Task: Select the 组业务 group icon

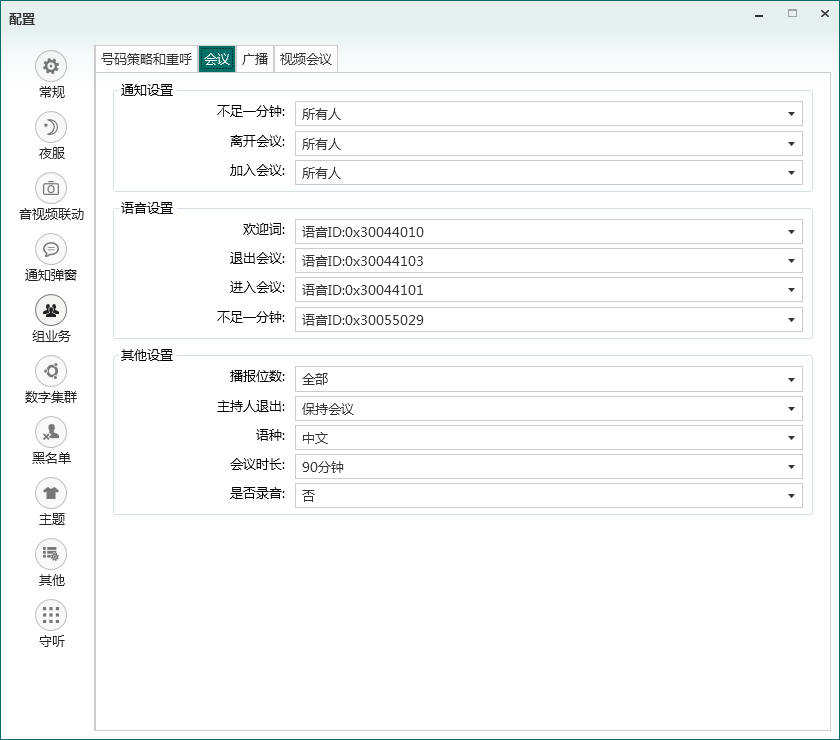Action: pyautogui.click(x=51, y=310)
